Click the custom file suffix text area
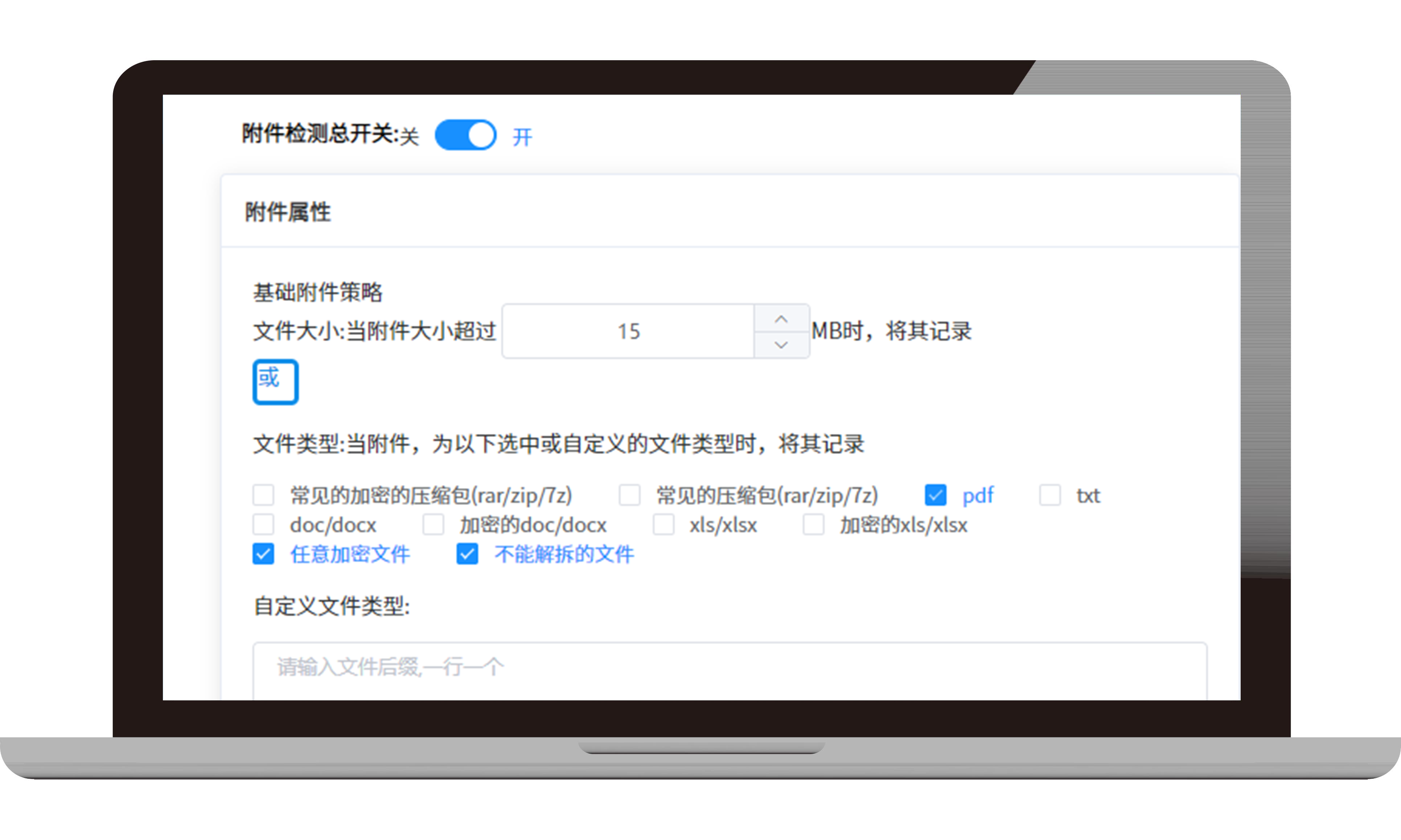 (730, 671)
